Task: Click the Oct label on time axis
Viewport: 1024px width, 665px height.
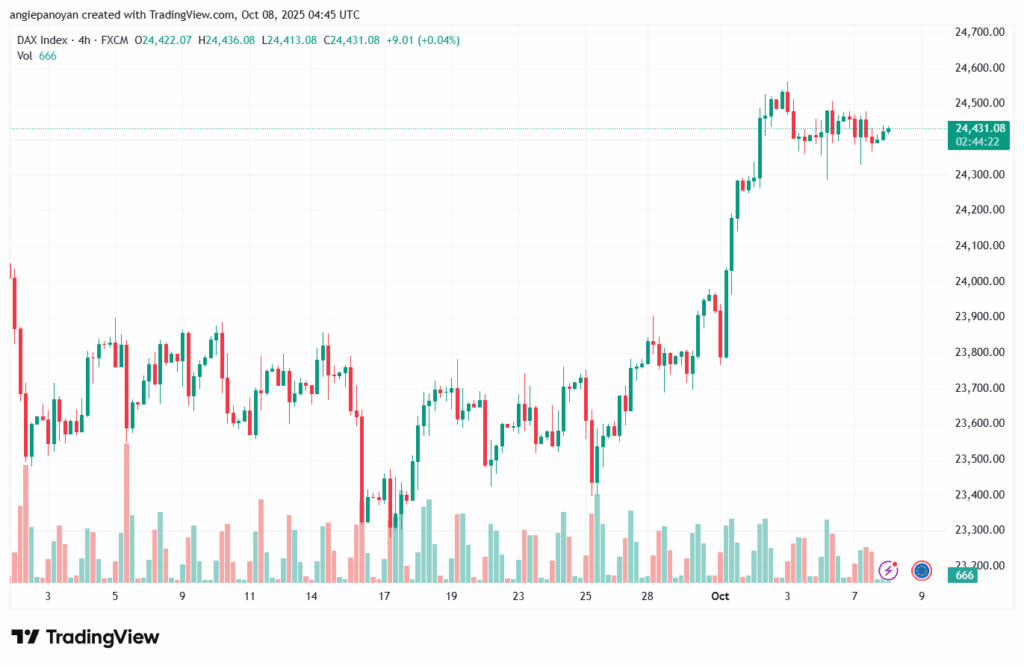Action: tap(718, 595)
